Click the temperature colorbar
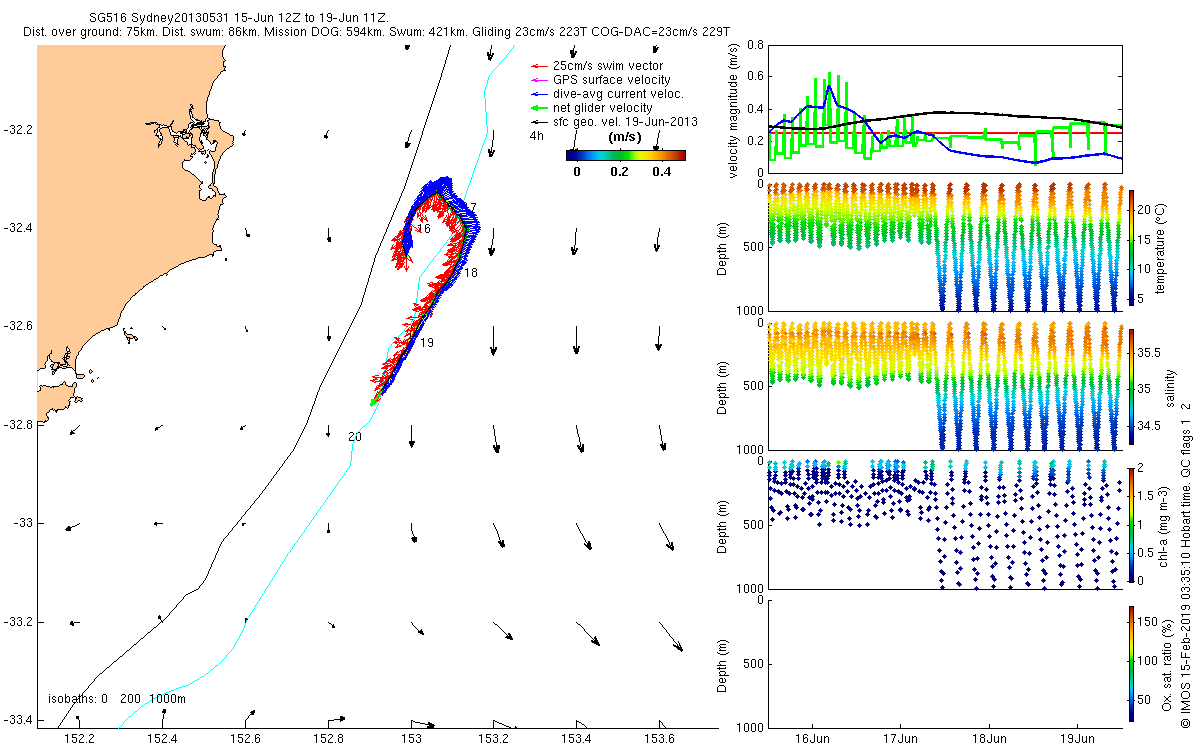Image resolution: width=1200 pixels, height=750 pixels. [1131, 247]
